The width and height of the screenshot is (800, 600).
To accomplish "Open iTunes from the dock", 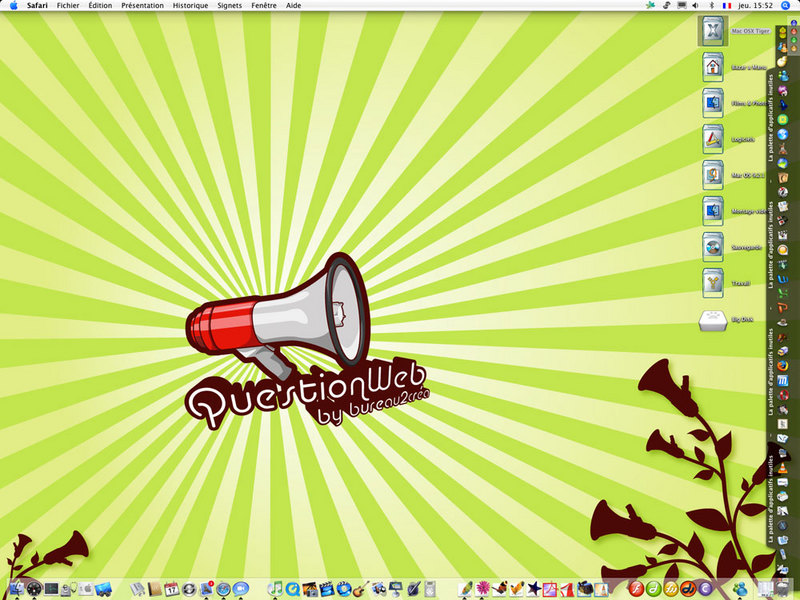I will coord(276,588).
